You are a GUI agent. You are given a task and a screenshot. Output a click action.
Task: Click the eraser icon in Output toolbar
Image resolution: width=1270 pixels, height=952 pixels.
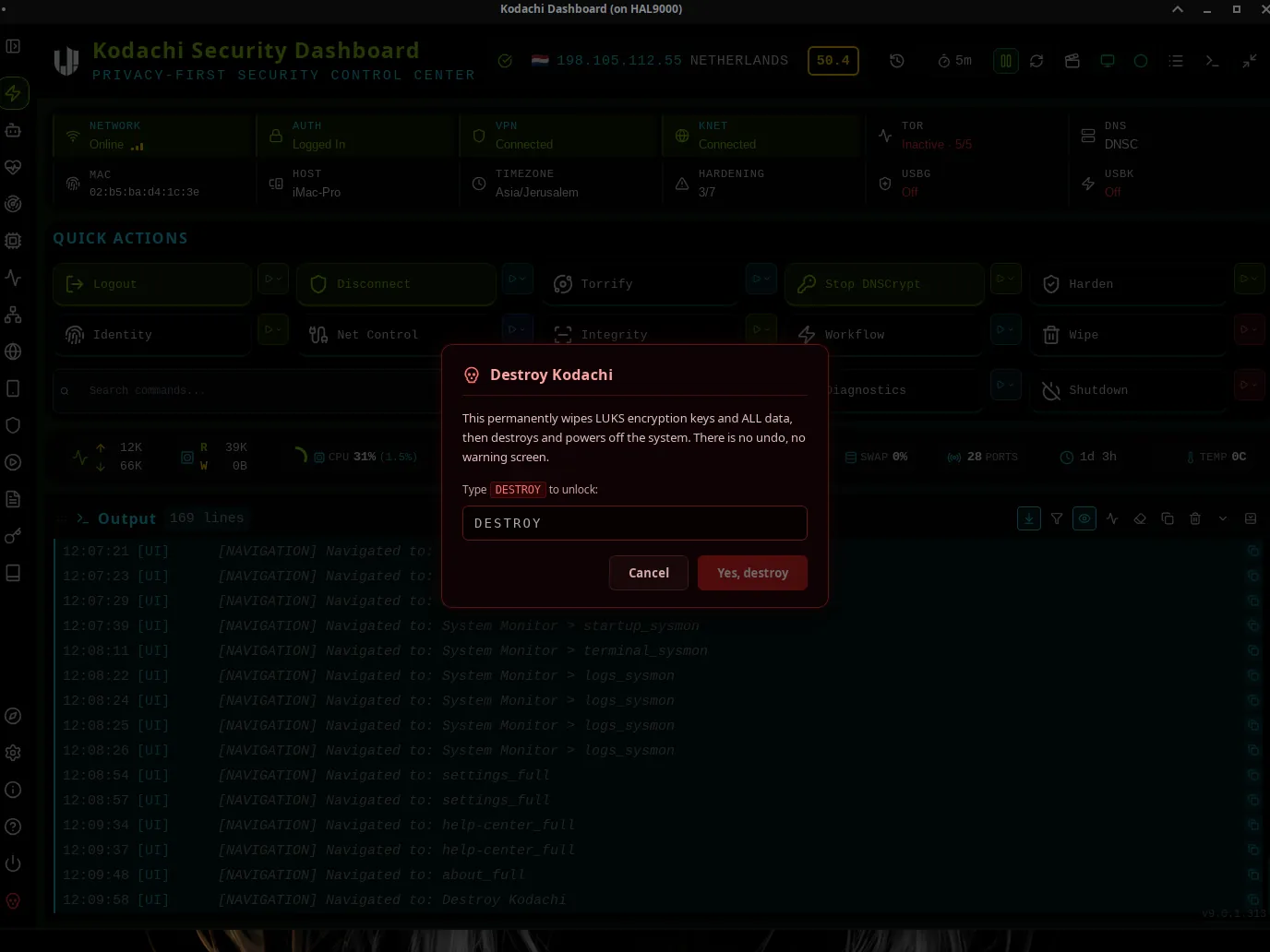coord(1140,518)
